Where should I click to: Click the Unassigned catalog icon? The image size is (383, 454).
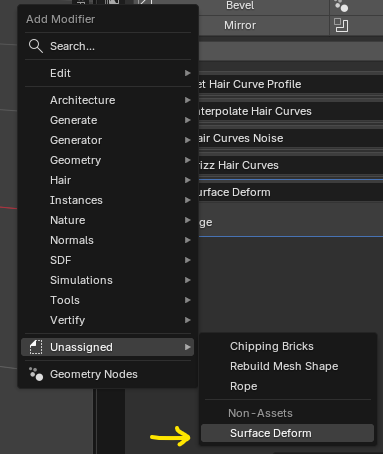pyautogui.click(x=36, y=347)
